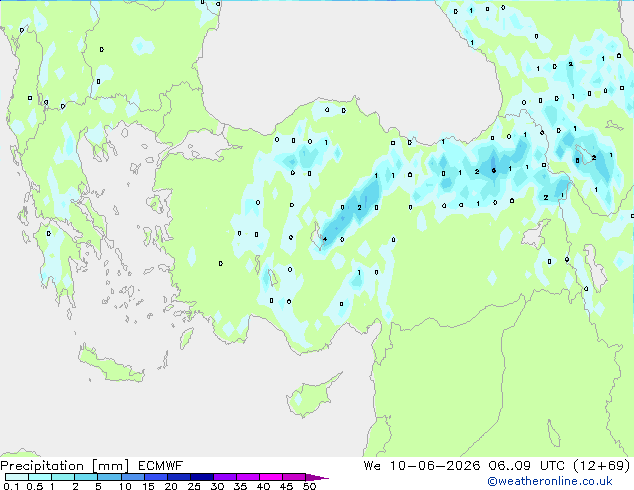The width and height of the screenshot is (634, 490).
Task: Click the precipitation value "4" on map
Action: coord(325,239)
